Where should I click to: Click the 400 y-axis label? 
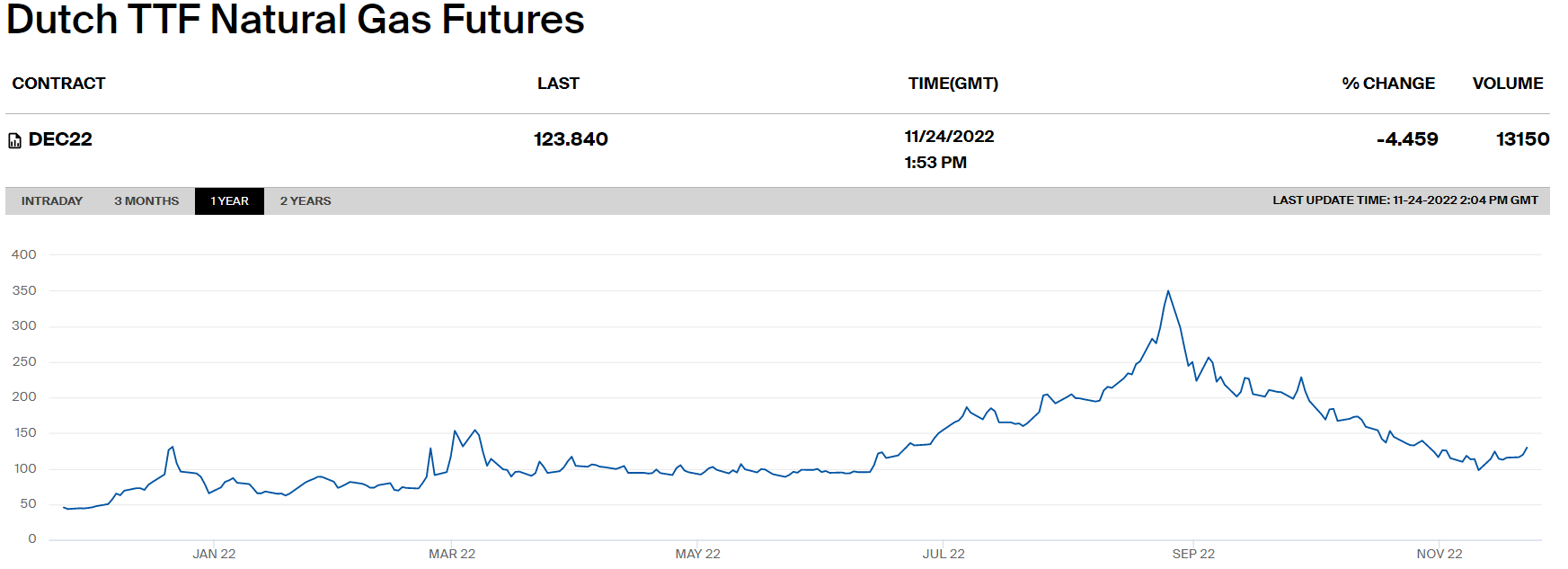[24, 254]
